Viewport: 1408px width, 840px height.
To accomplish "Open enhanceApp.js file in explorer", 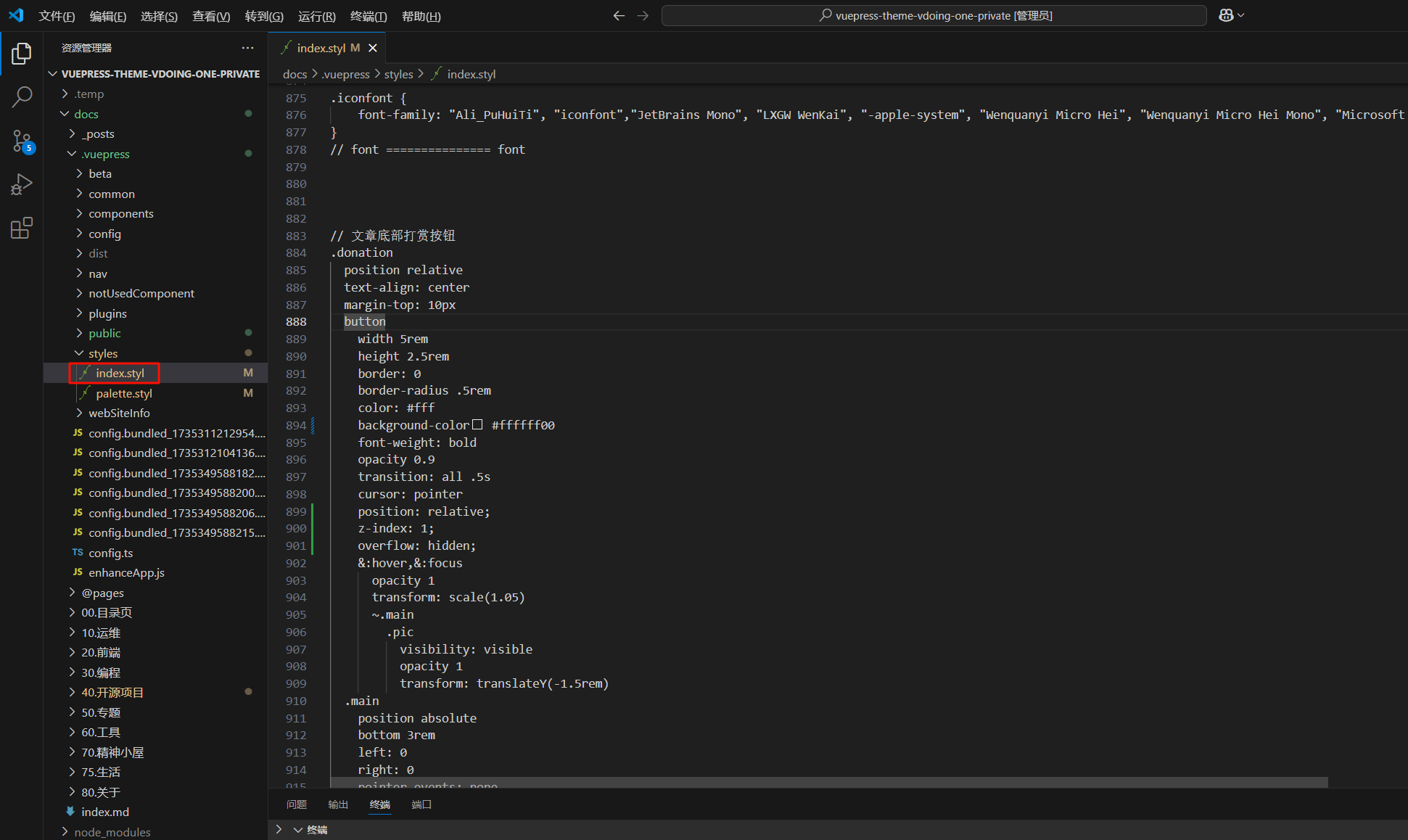I will [x=126, y=572].
